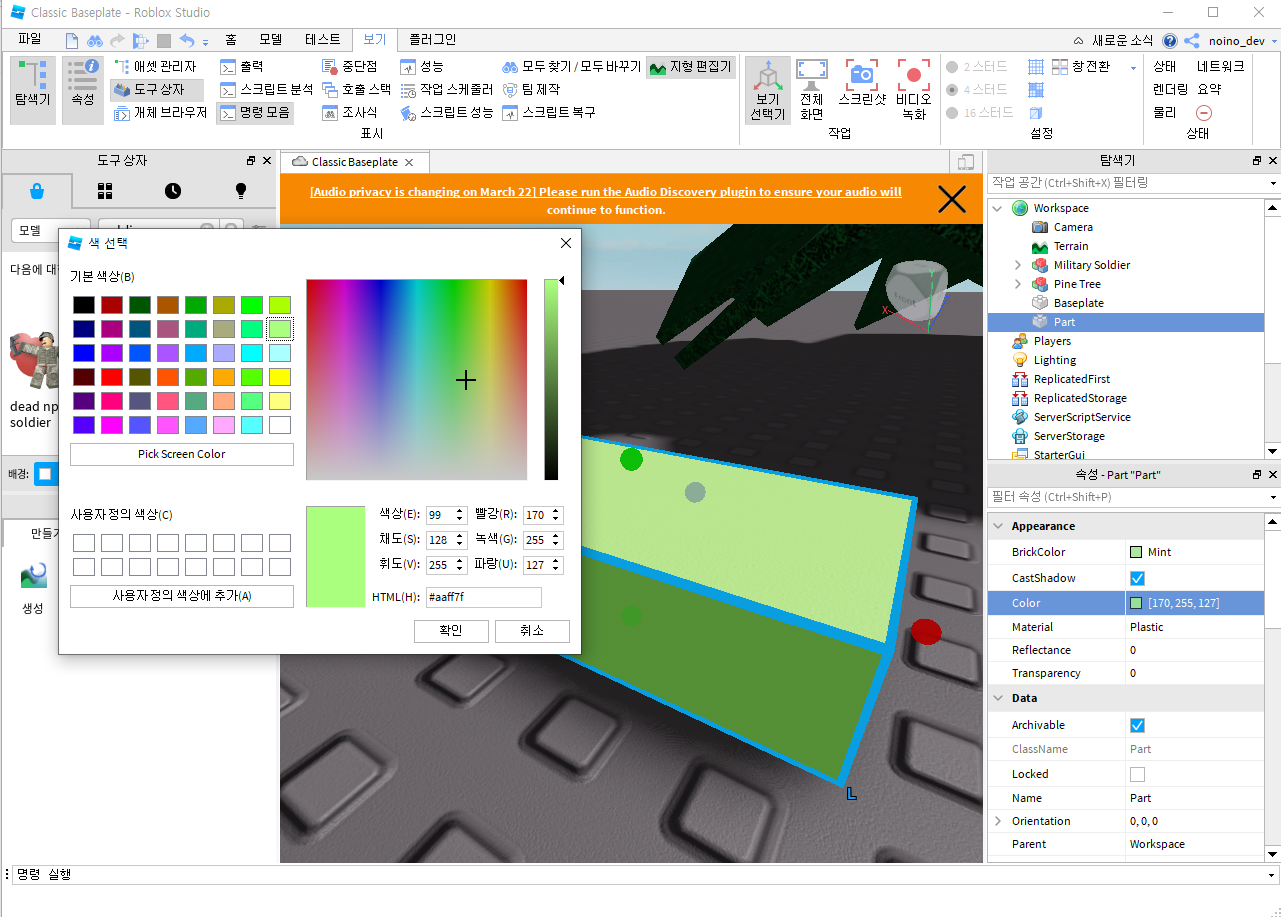This screenshot has width=1281, height=917.
Task: Open Toolbox Inventory grid tab
Action: pos(105,190)
